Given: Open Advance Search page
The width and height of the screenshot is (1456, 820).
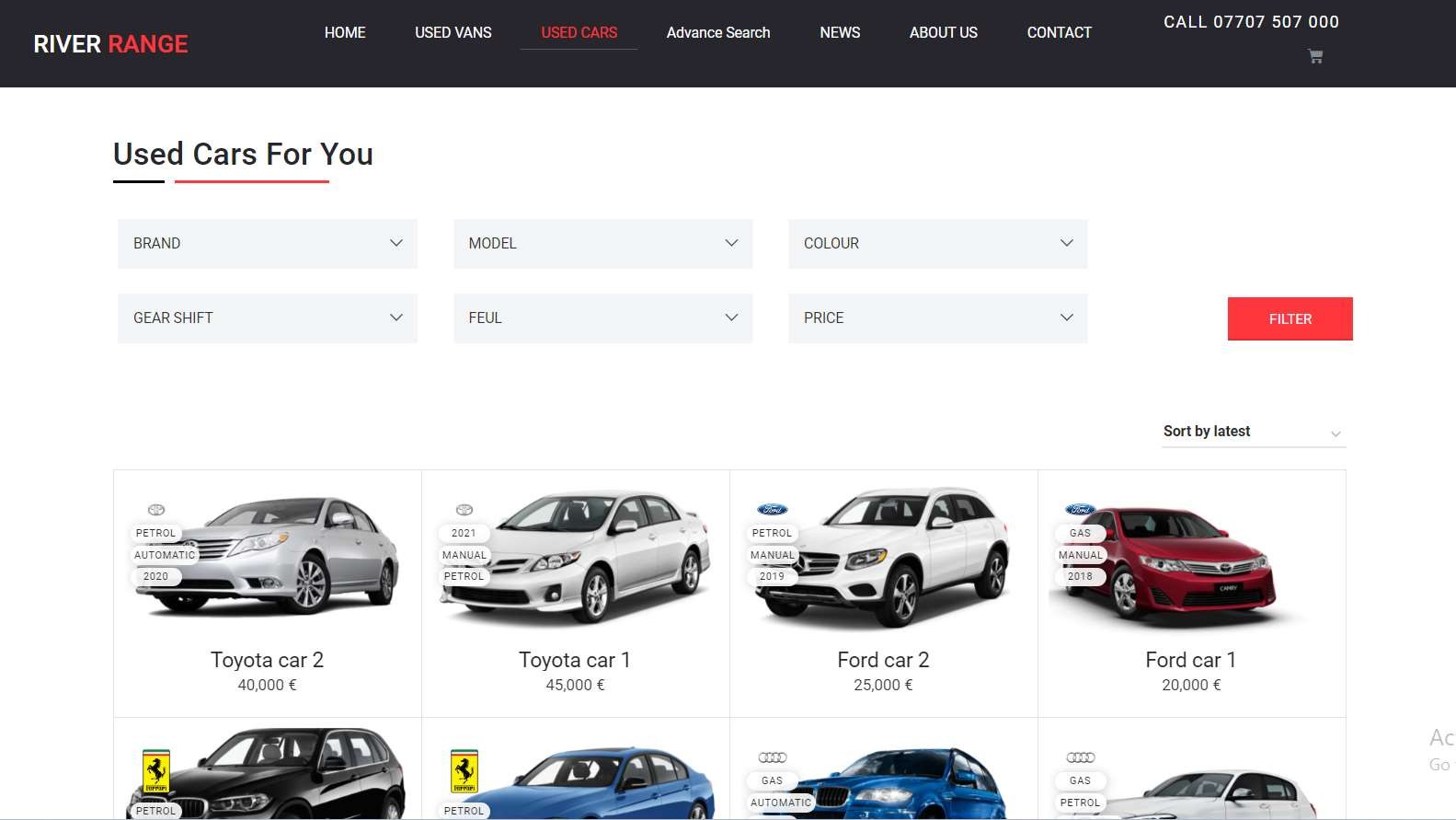Looking at the screenshot, I should pyautogui.click(x=718, y=32).
